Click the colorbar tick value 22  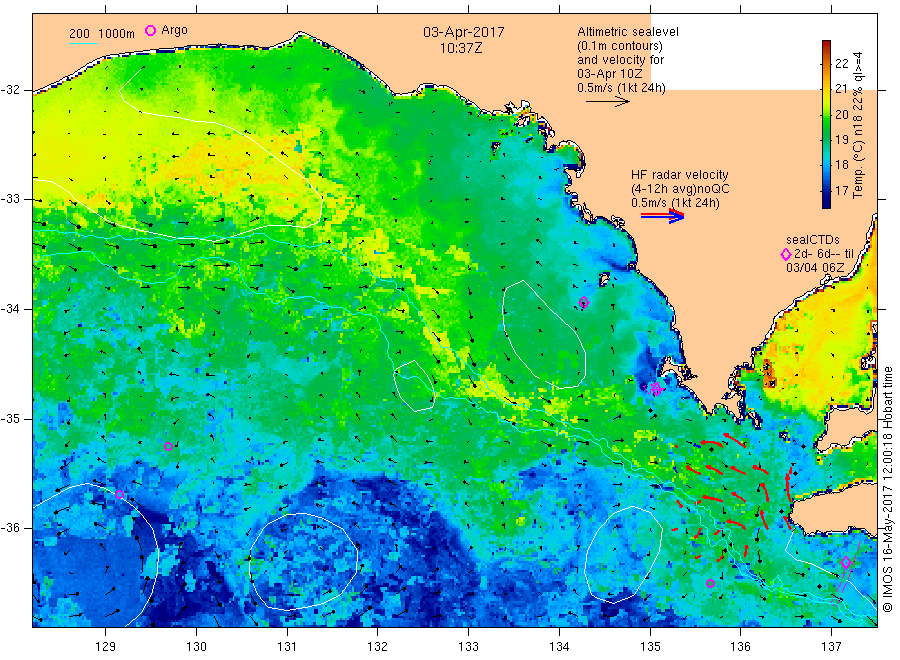point(841,63)
